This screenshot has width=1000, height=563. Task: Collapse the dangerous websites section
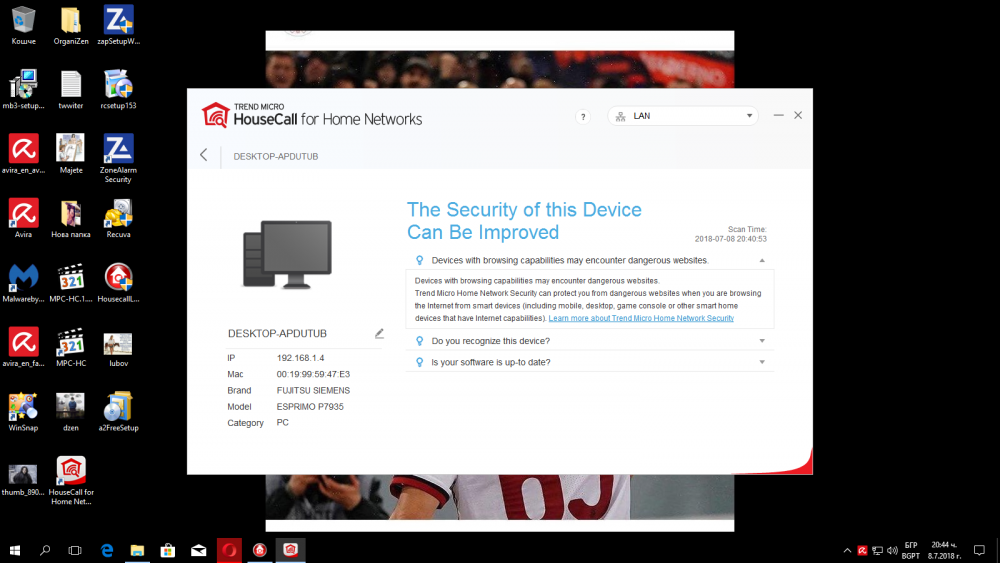(761, 260)
